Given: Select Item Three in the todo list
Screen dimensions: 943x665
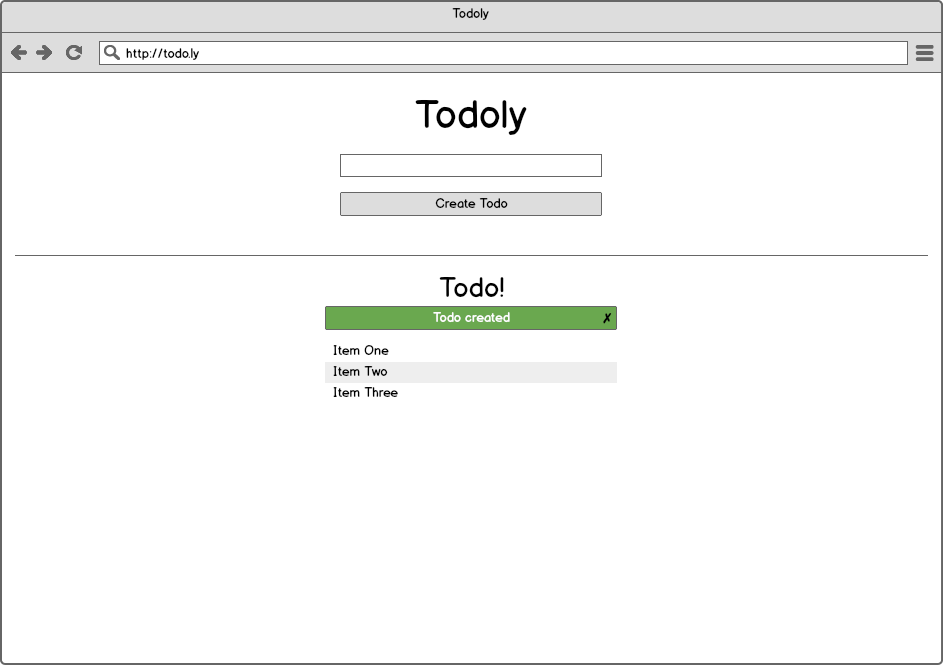Looking at the screenshot, I should [471, 393].
